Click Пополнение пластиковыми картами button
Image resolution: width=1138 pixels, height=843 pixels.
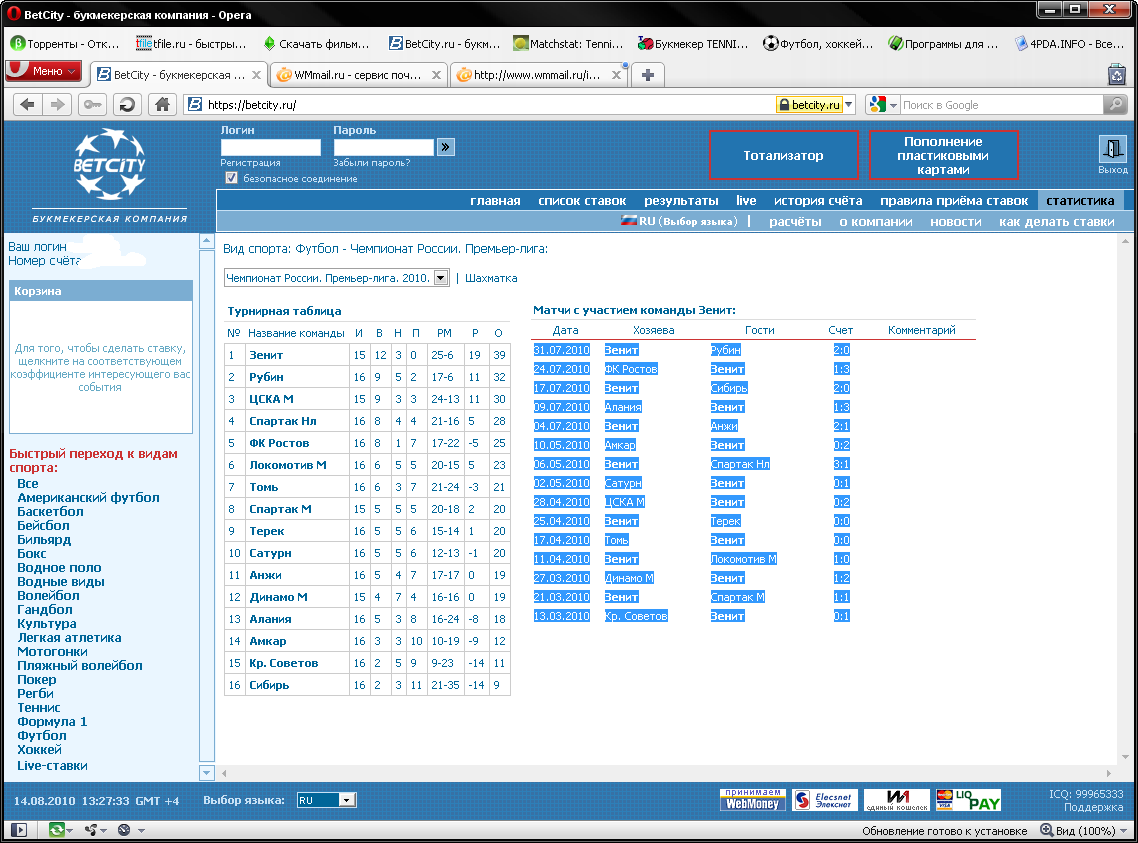943,155
